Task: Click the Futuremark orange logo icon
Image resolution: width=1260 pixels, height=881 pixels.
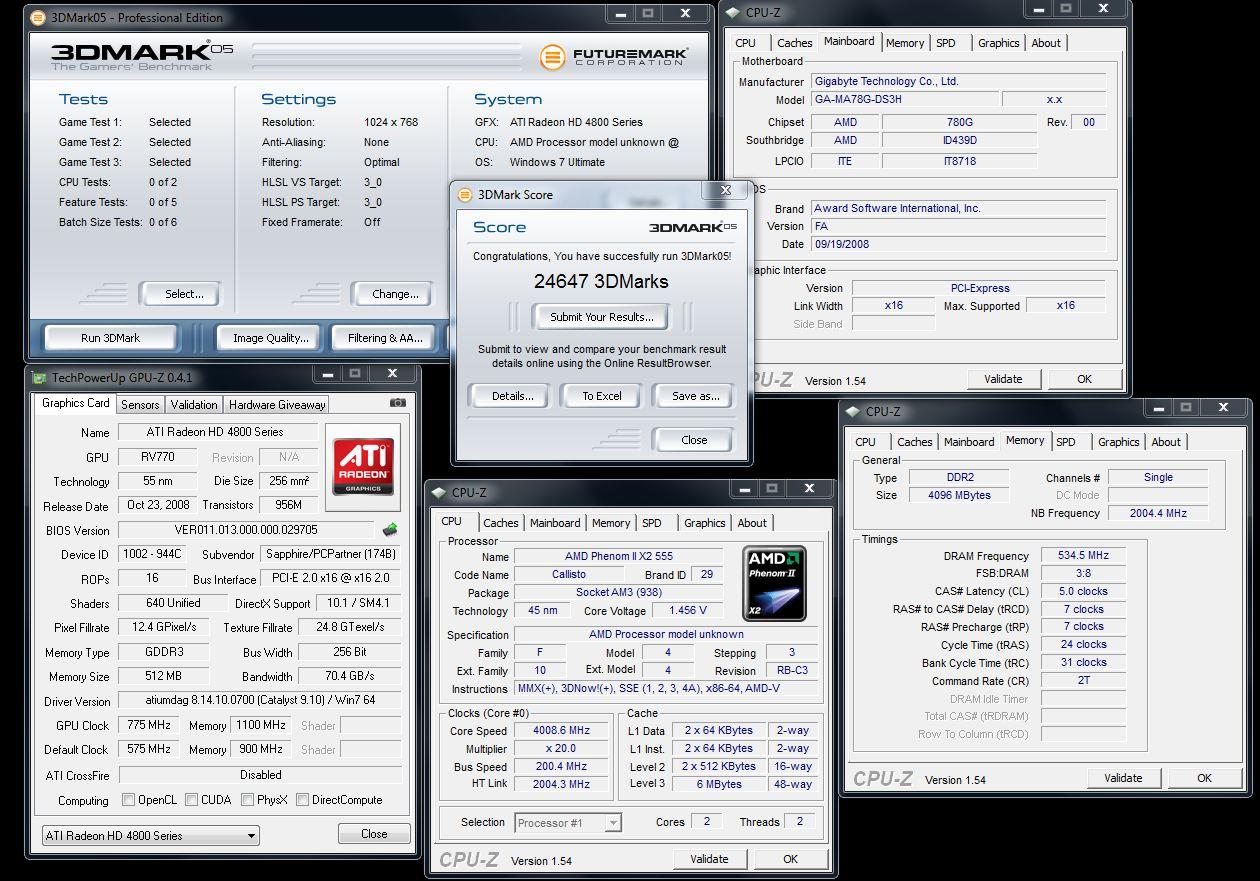Action: (x=552, y=57)
